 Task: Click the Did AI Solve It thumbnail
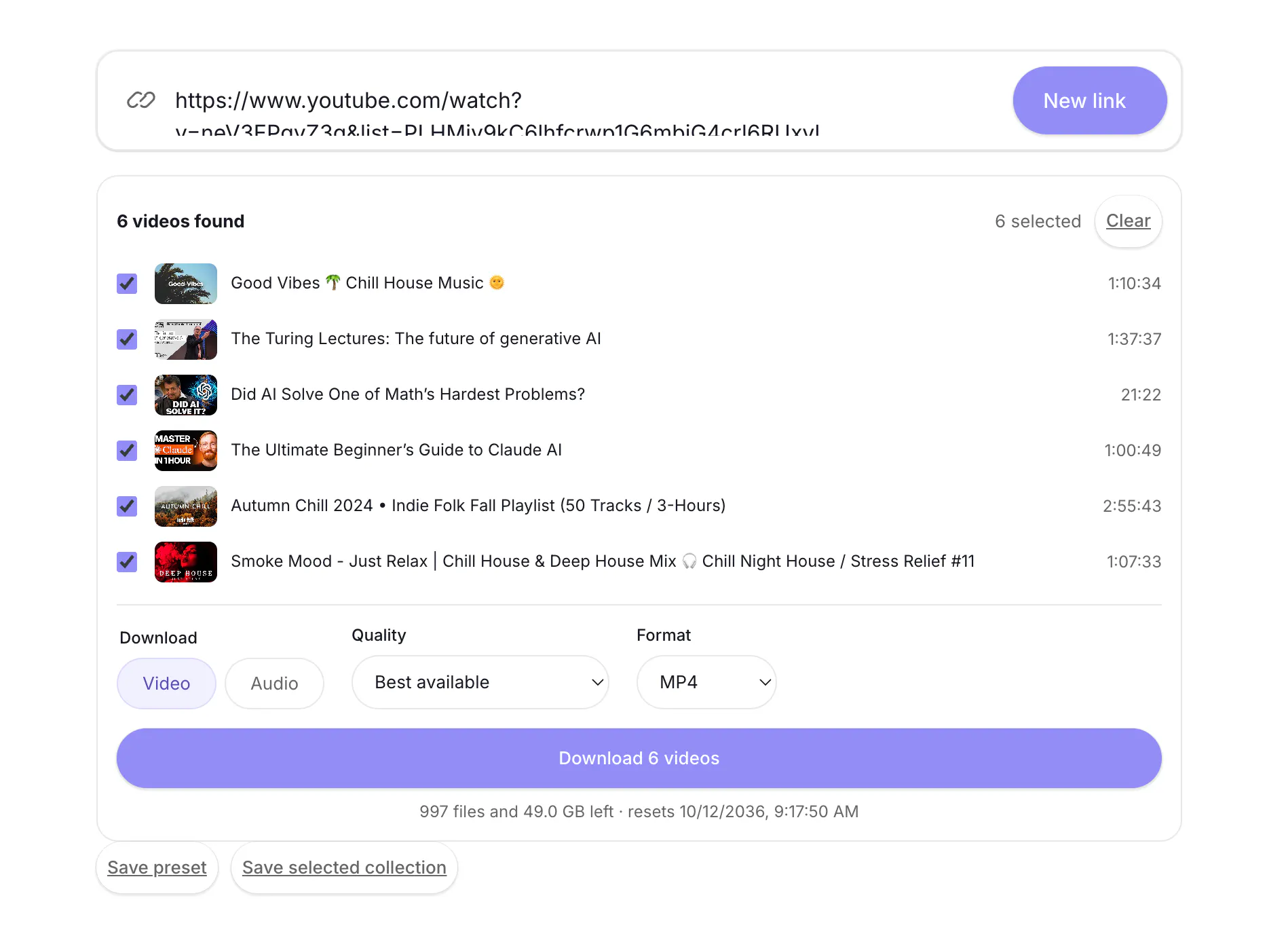[186, 395]
